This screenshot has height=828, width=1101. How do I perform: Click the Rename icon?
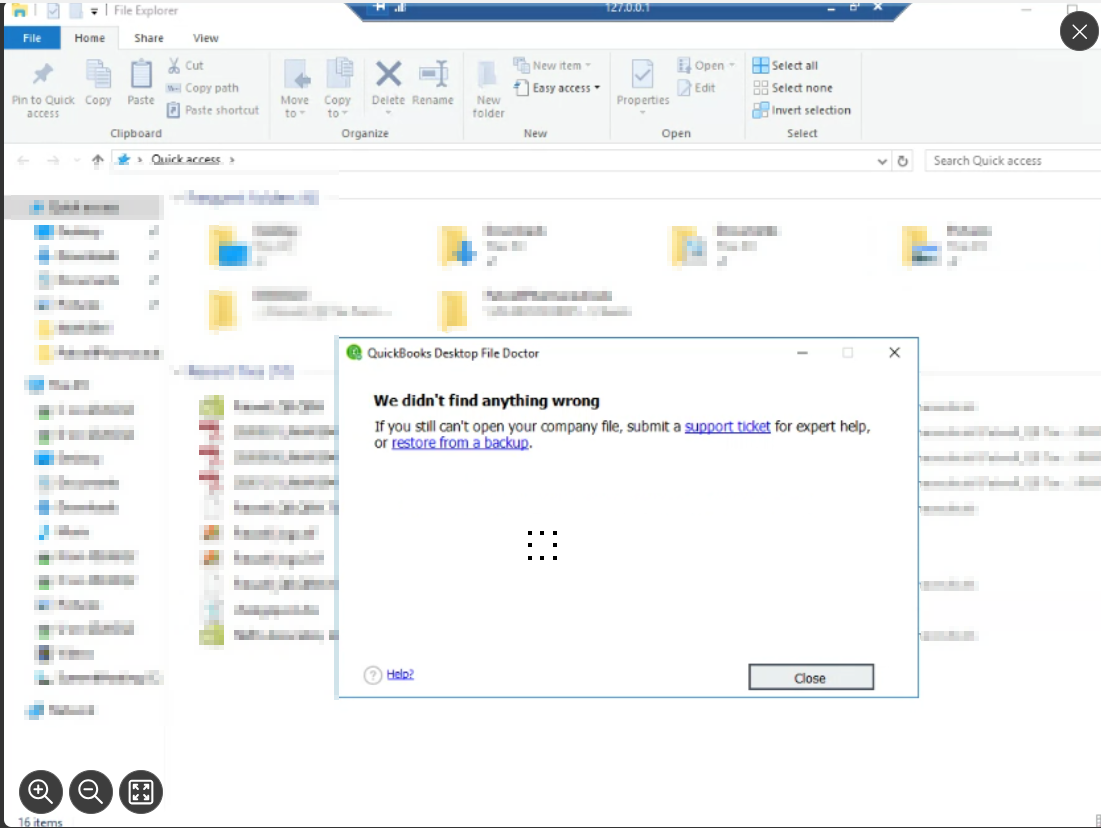pos(433,74)
